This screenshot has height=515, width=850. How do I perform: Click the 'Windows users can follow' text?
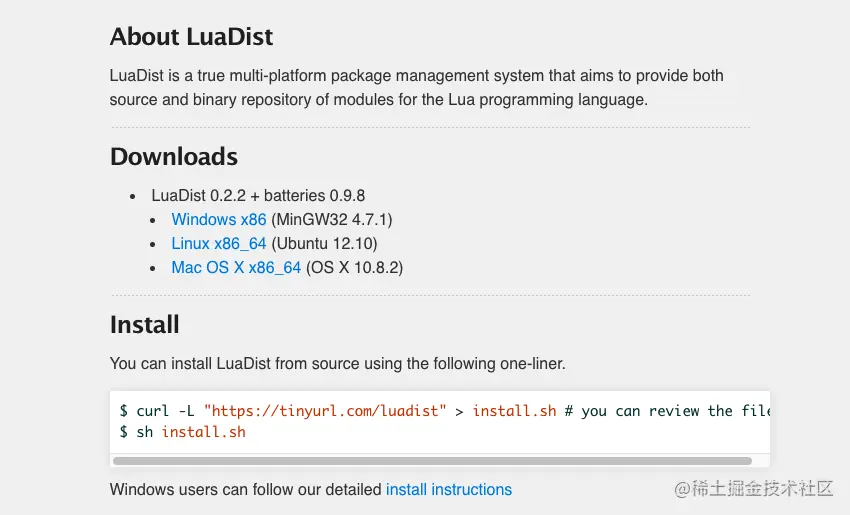245,490
